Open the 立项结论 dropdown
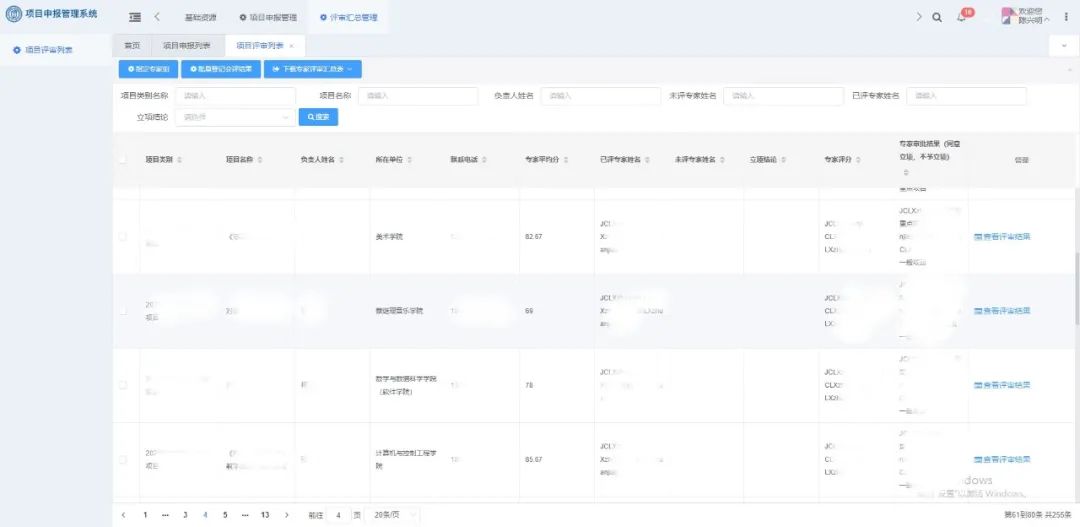Screen dimensions: 1080x527 235,117
